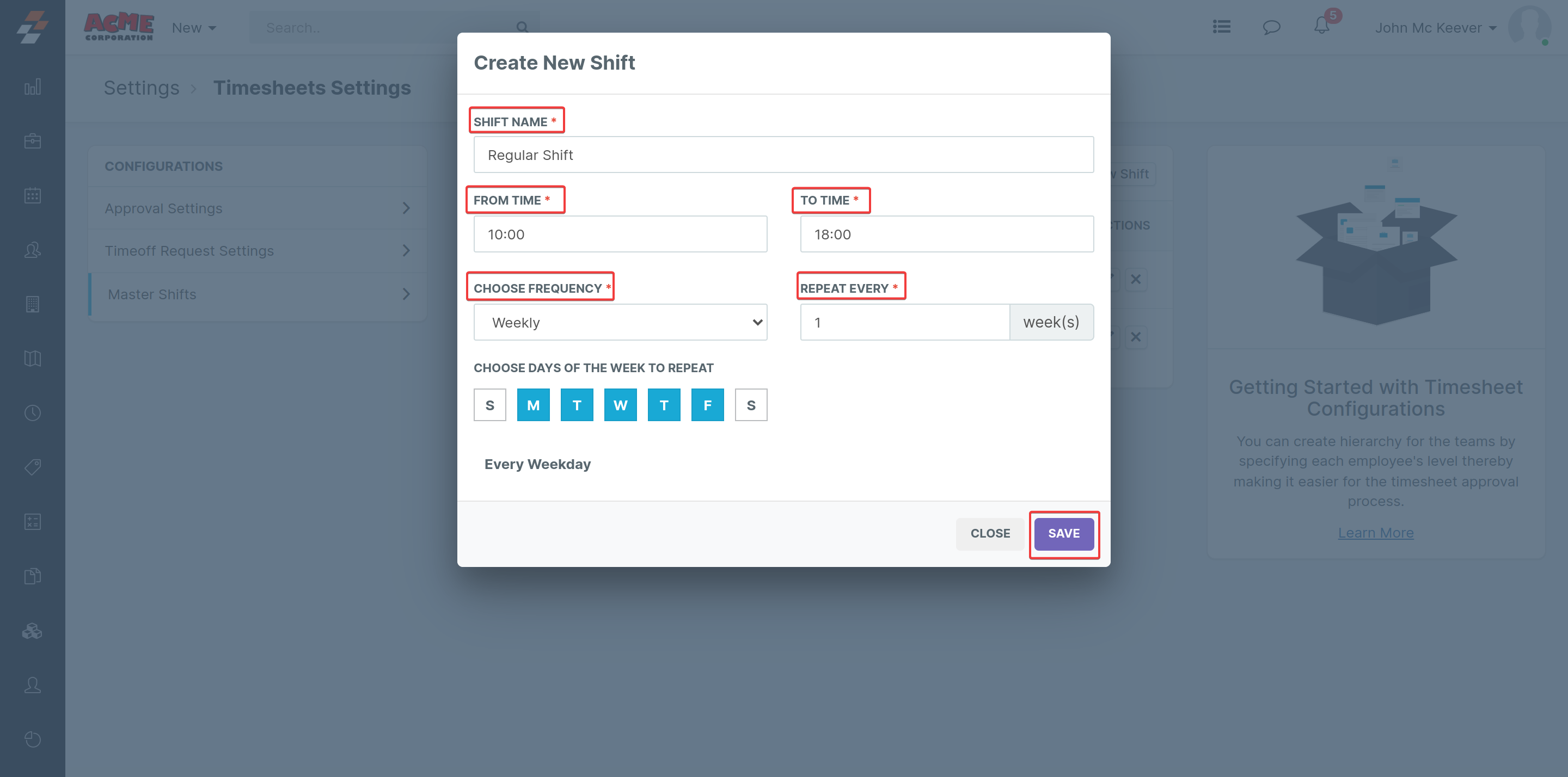The width and height of the screenshot is (1568, 777).
Task: Click the Close button in dialog
Action: [990, 534]
